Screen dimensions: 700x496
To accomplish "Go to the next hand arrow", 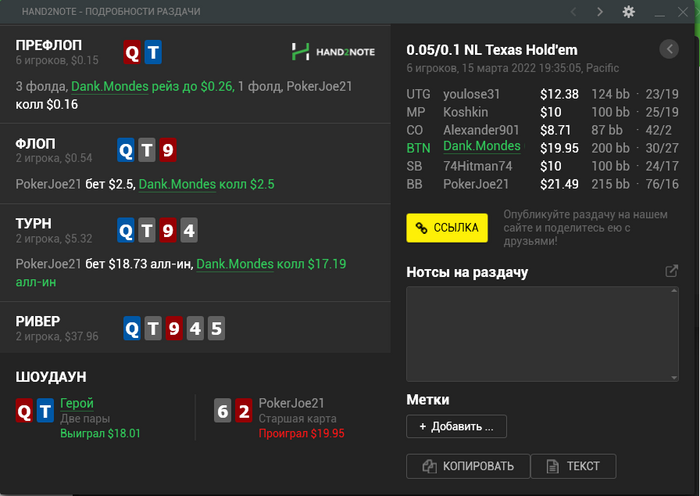I will coord(600,12).
